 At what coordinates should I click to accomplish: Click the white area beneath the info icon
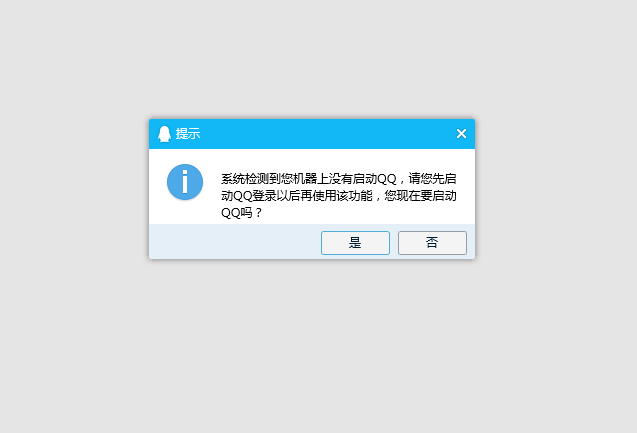point(185,212)
